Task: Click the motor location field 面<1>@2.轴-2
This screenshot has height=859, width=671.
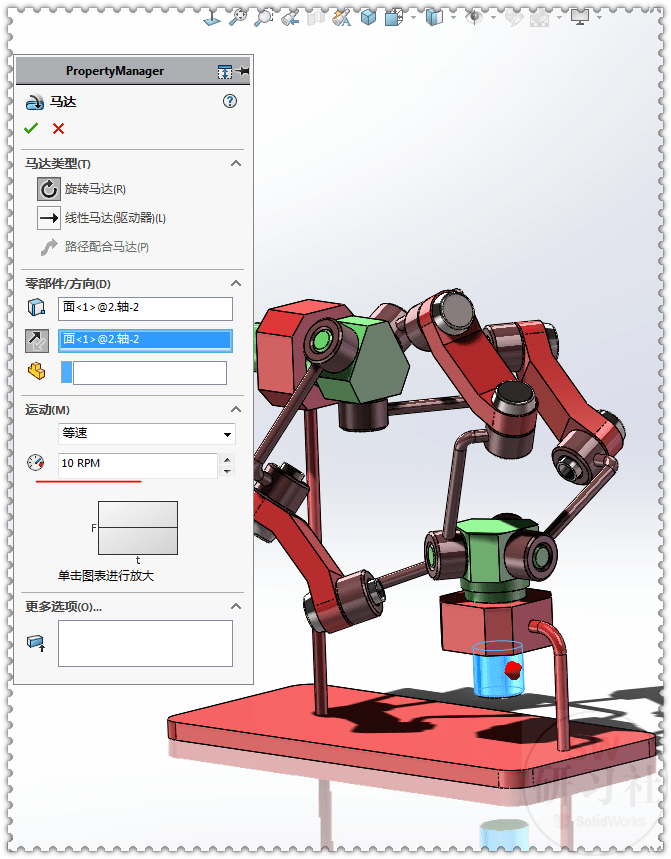Action: (145, 308)
